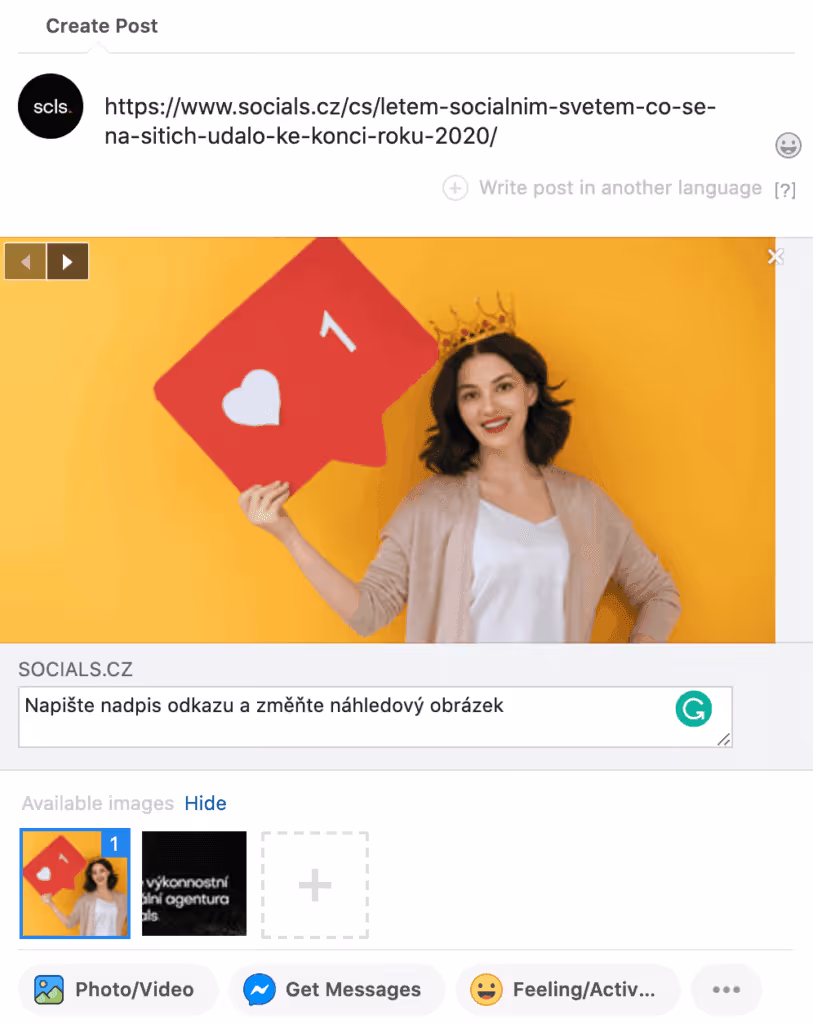Select the Create Post tab
The width and height of the screenshot is (813, 1024).
[x=101, y=26]
